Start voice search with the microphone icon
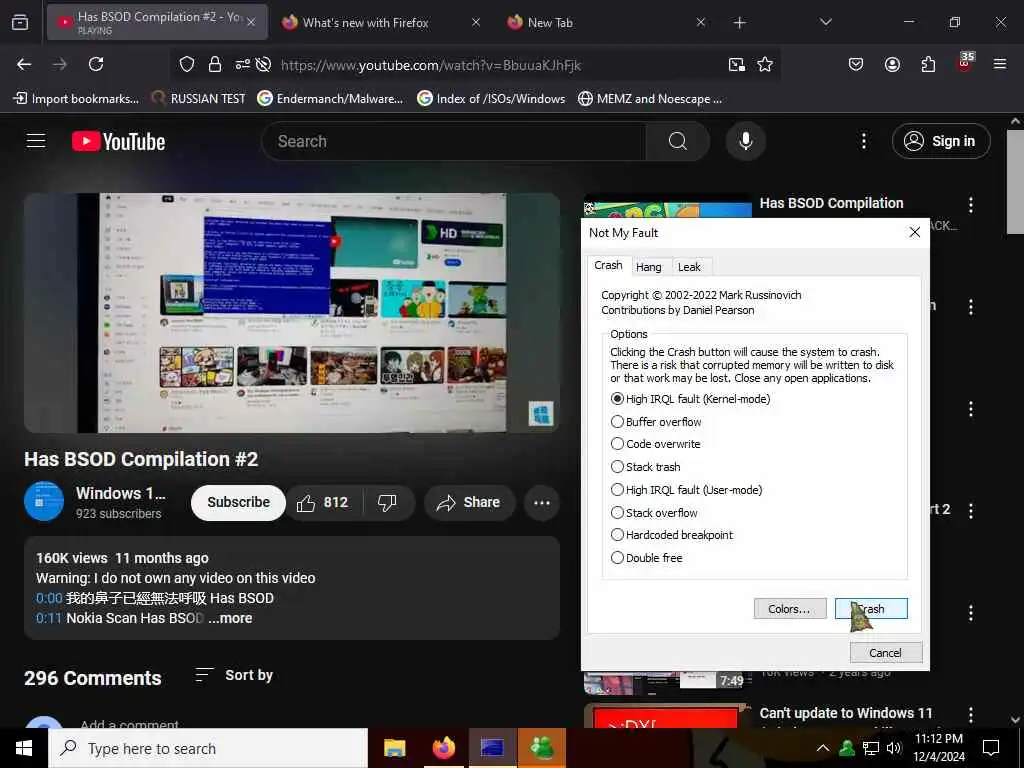Viewport: 1024px width, 768px height. click(x=745, y=141)
